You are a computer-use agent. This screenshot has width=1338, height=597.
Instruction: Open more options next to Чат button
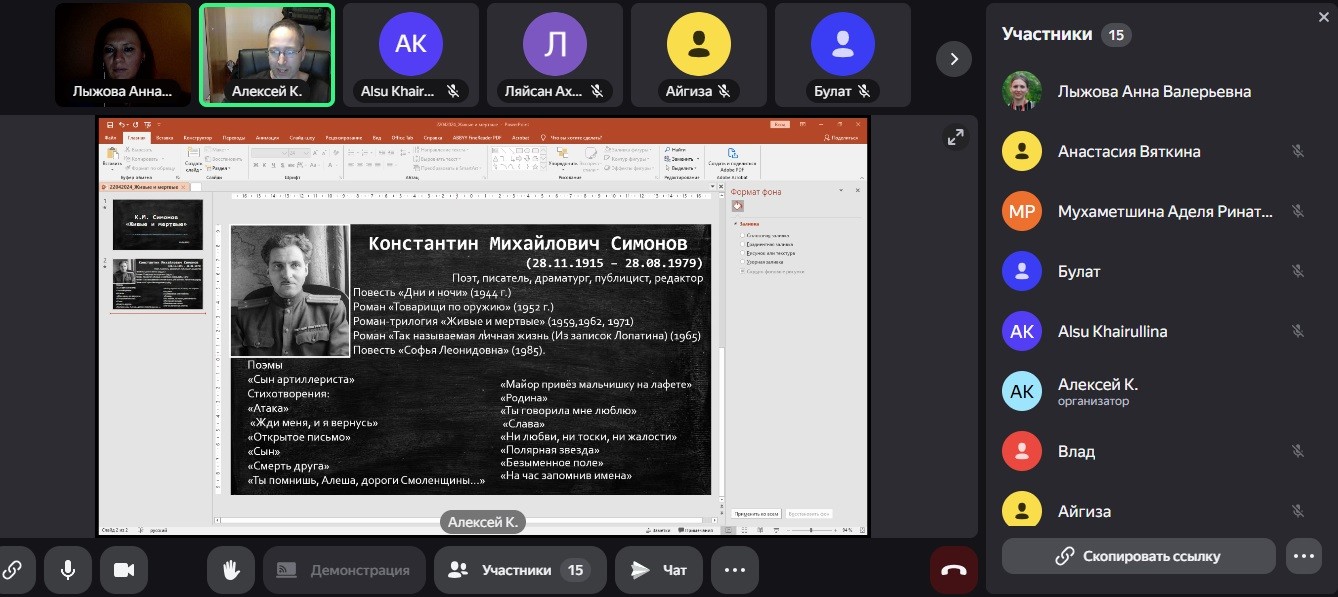click(735, 570)
